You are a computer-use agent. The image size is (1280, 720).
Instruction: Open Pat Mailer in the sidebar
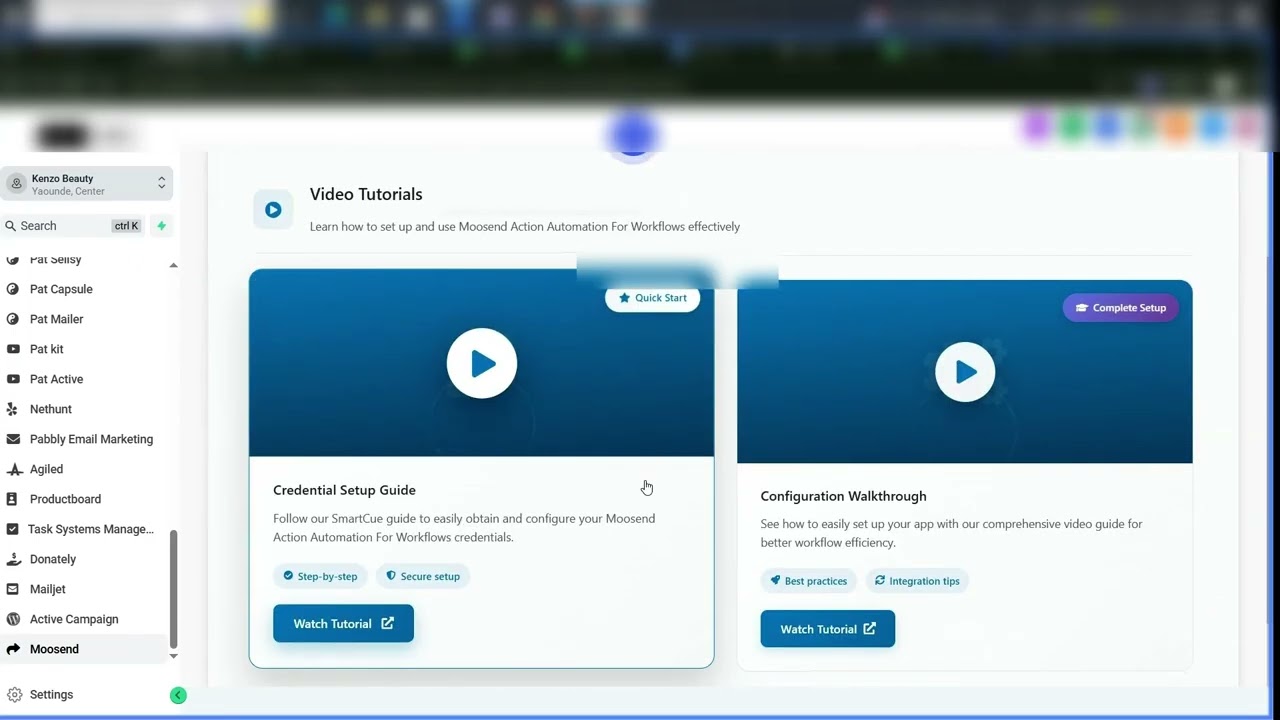pos(57,319)
